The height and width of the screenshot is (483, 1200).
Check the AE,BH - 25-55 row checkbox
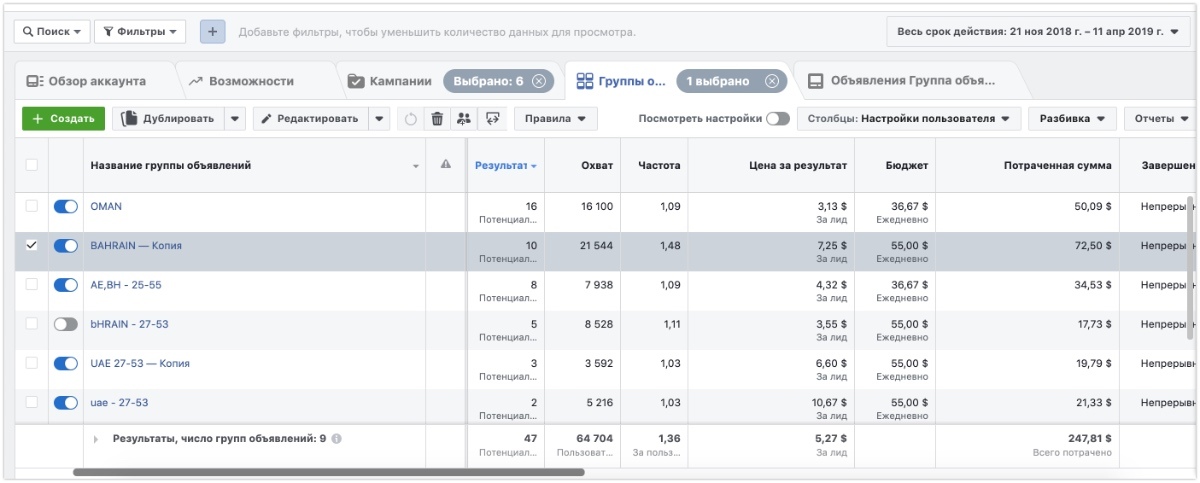pyautogui.click(x=31, y=285)
